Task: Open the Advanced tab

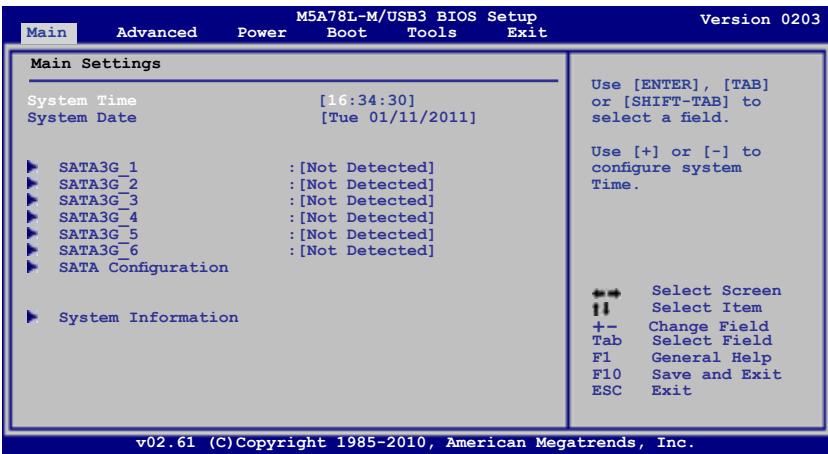Action: coord(156,33)
